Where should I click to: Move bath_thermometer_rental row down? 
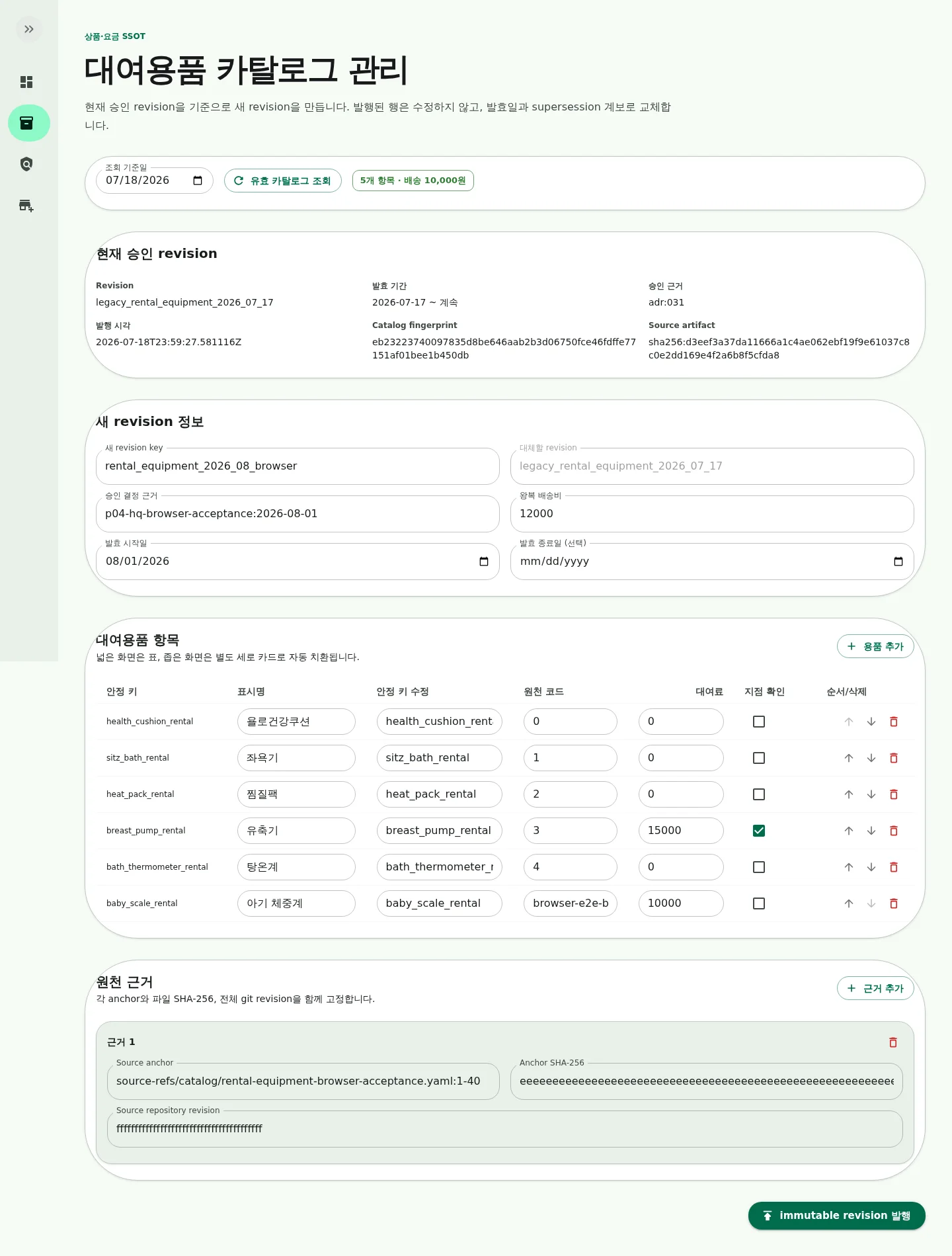click(871, 867)
